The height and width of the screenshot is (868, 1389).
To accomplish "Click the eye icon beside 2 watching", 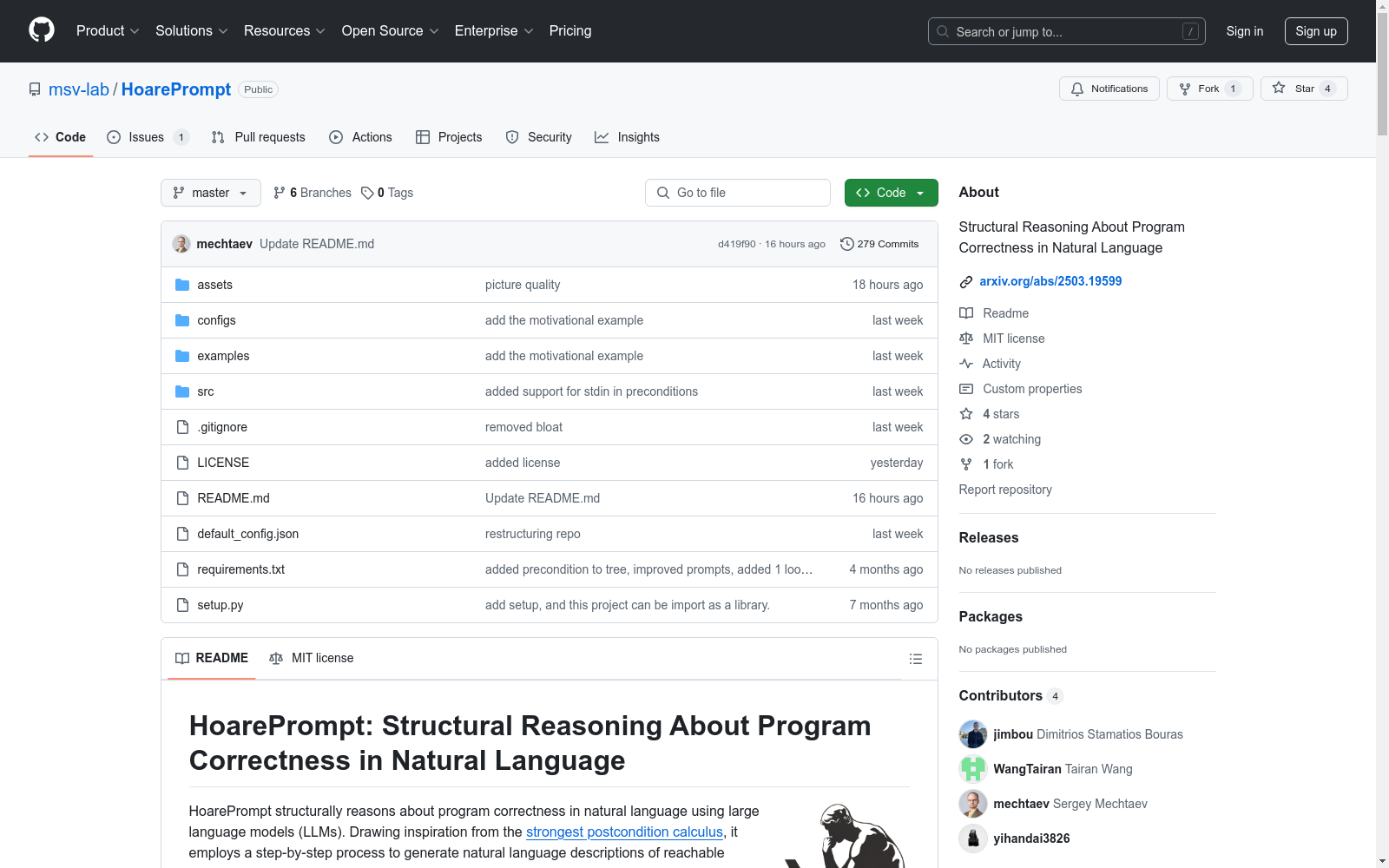I will coord(966,439).
